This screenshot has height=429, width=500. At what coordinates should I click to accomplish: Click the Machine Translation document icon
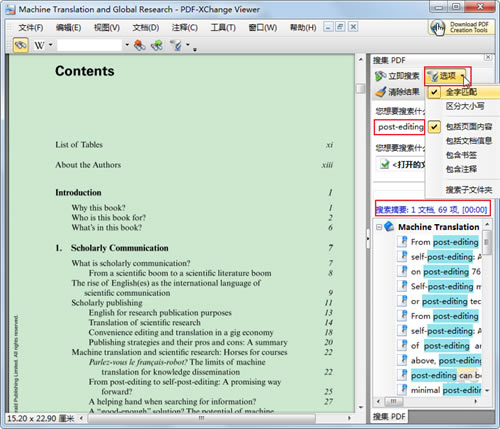point(389,227)
